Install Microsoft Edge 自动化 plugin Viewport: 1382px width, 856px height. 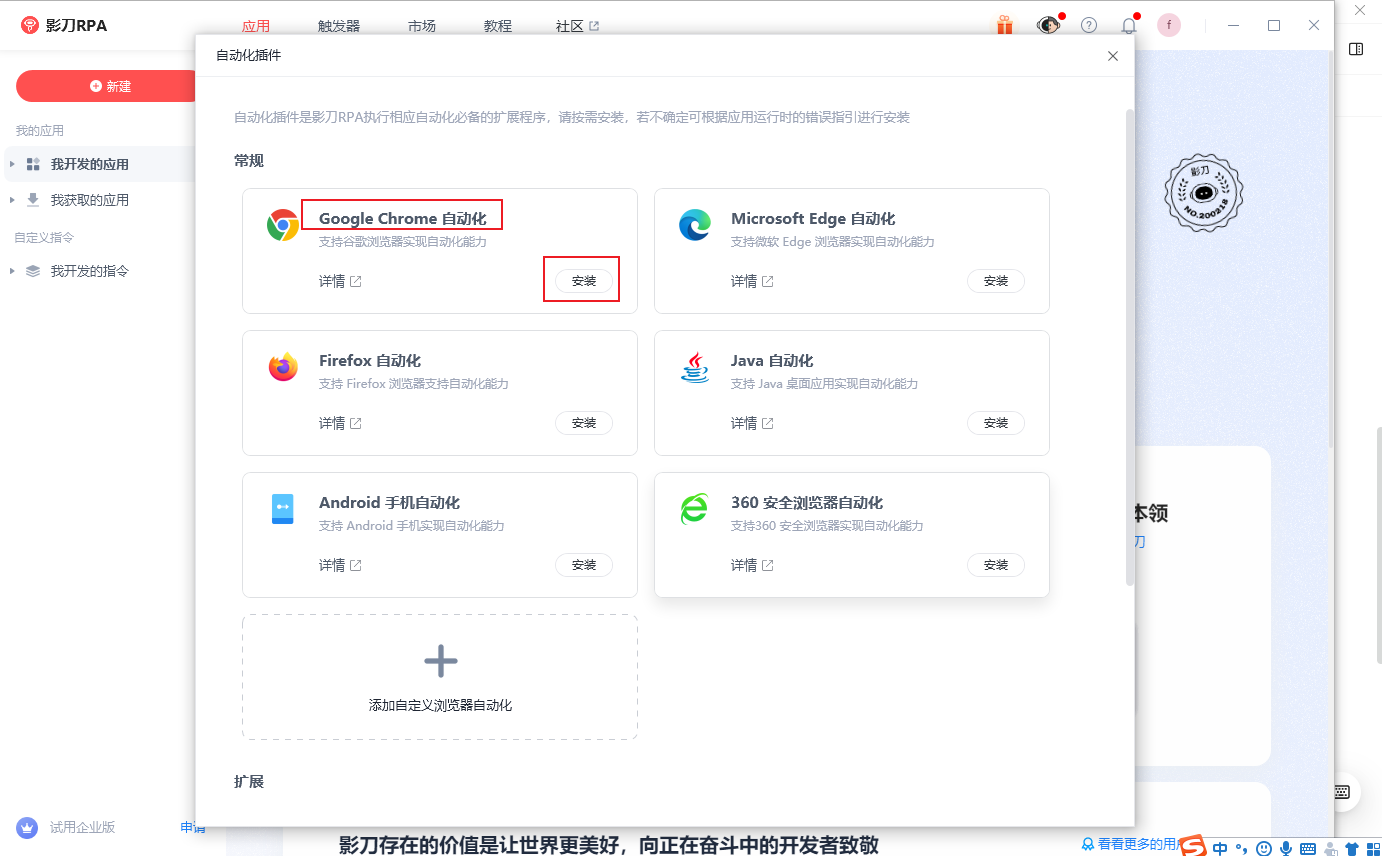click(996, 281)
